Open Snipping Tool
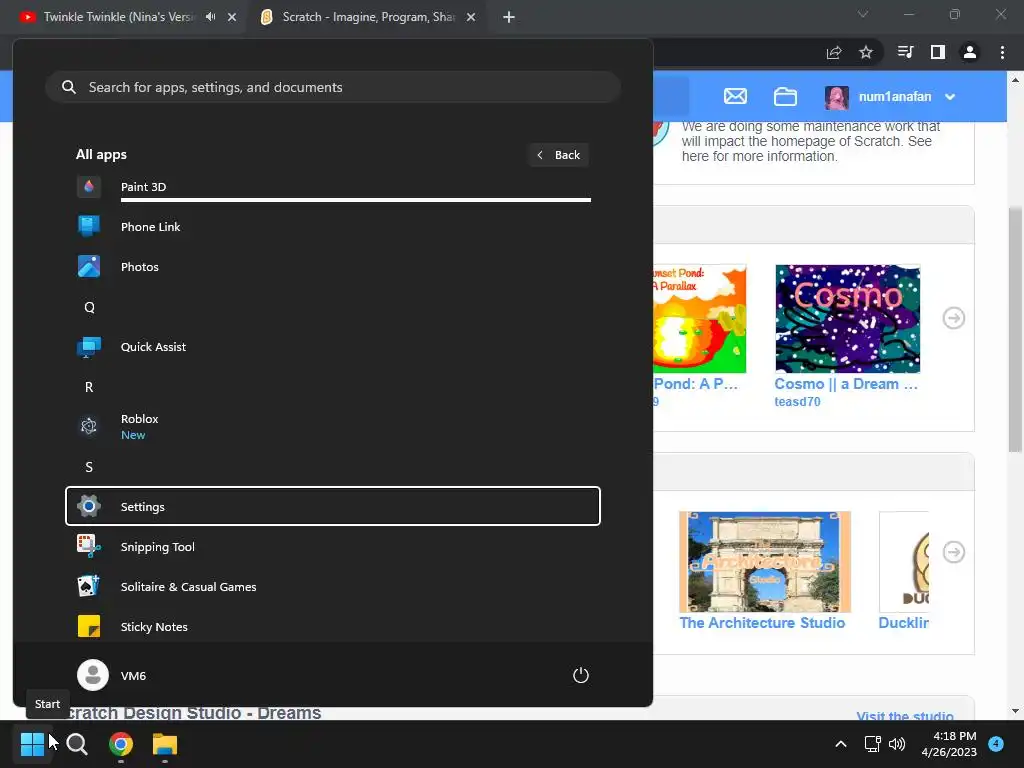The height and width of the screenshot is (768, 1024). point(332,547)
